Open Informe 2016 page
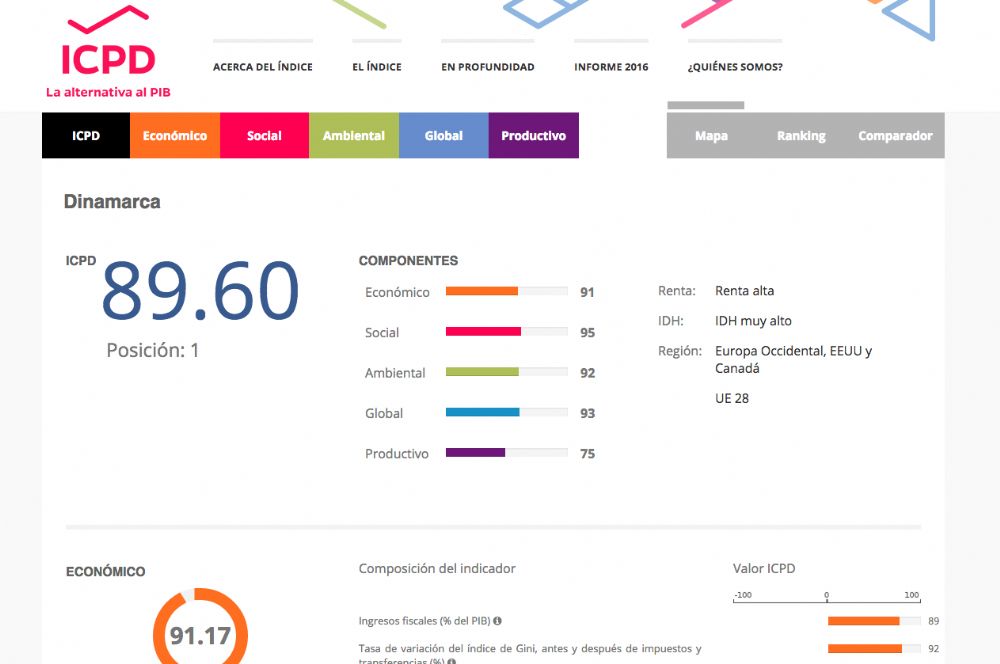 click(x=611, y=67)
